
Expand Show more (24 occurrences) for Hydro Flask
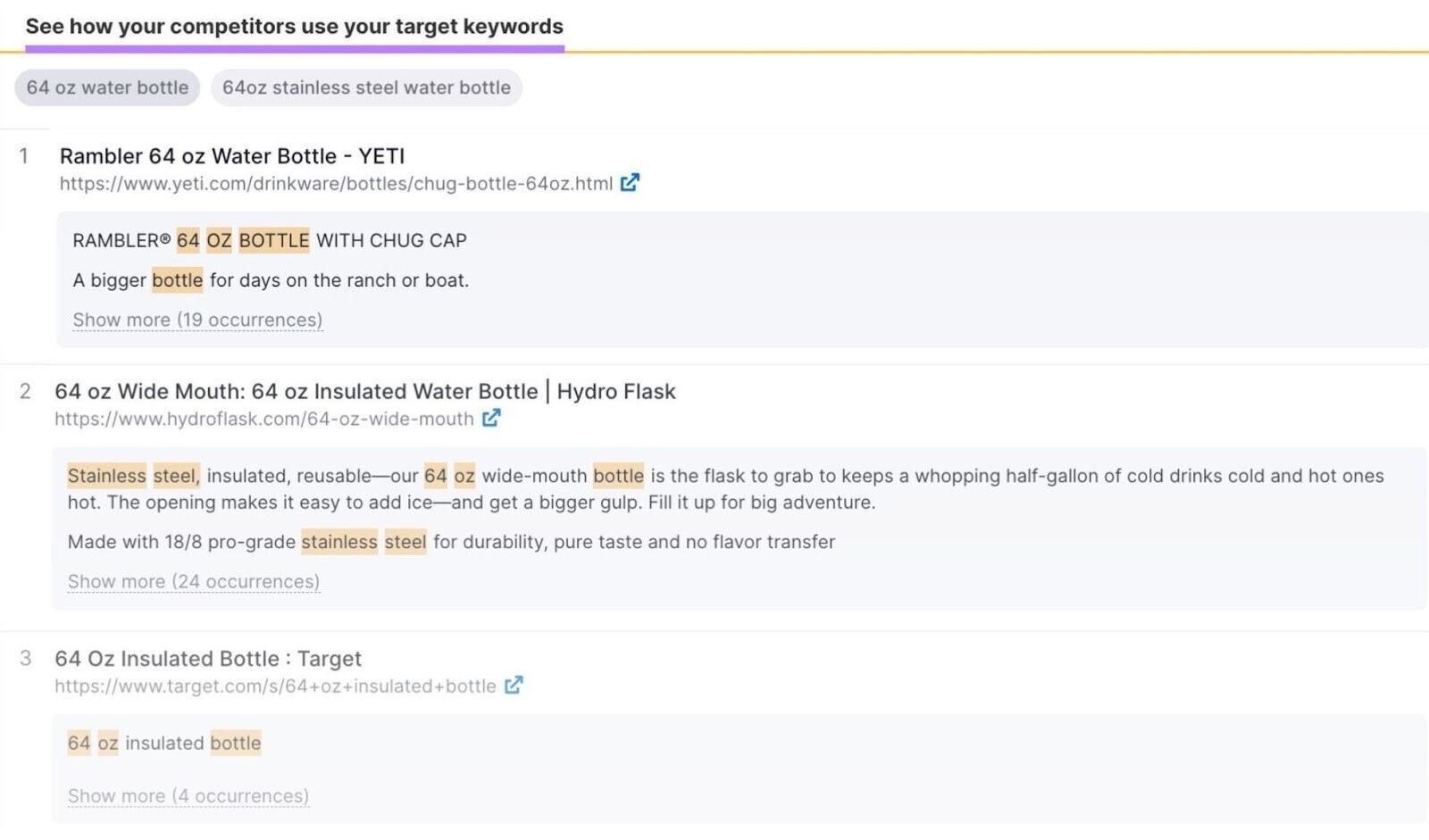tap(194, 581)
